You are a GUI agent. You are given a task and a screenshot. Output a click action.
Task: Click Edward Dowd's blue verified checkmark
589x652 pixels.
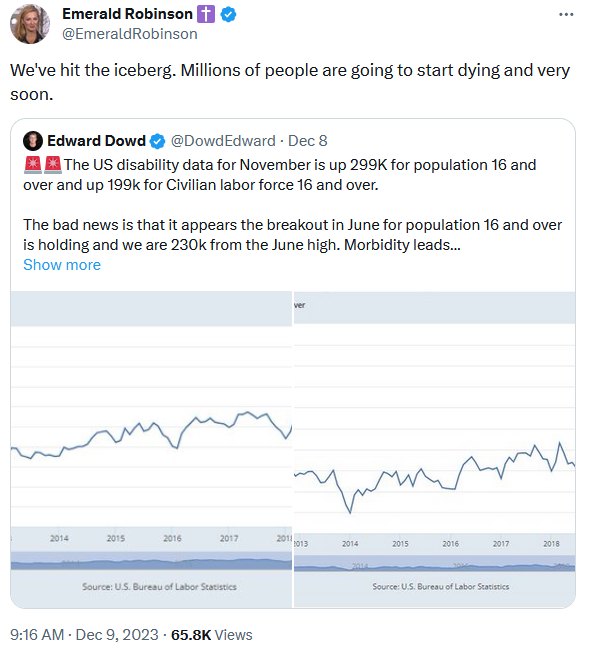coord(157,141)
